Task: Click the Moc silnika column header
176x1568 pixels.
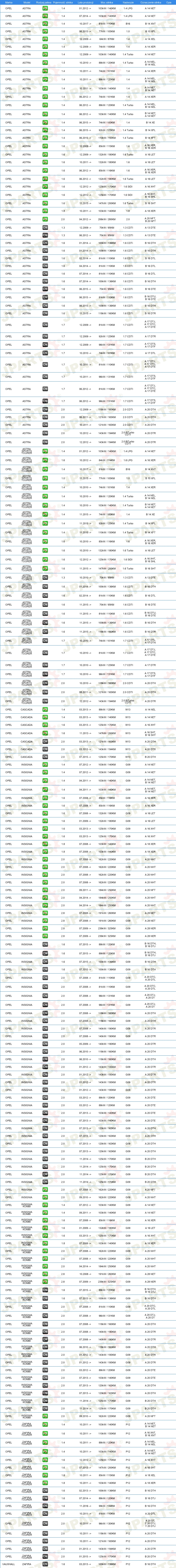Action: pos(107,2)
